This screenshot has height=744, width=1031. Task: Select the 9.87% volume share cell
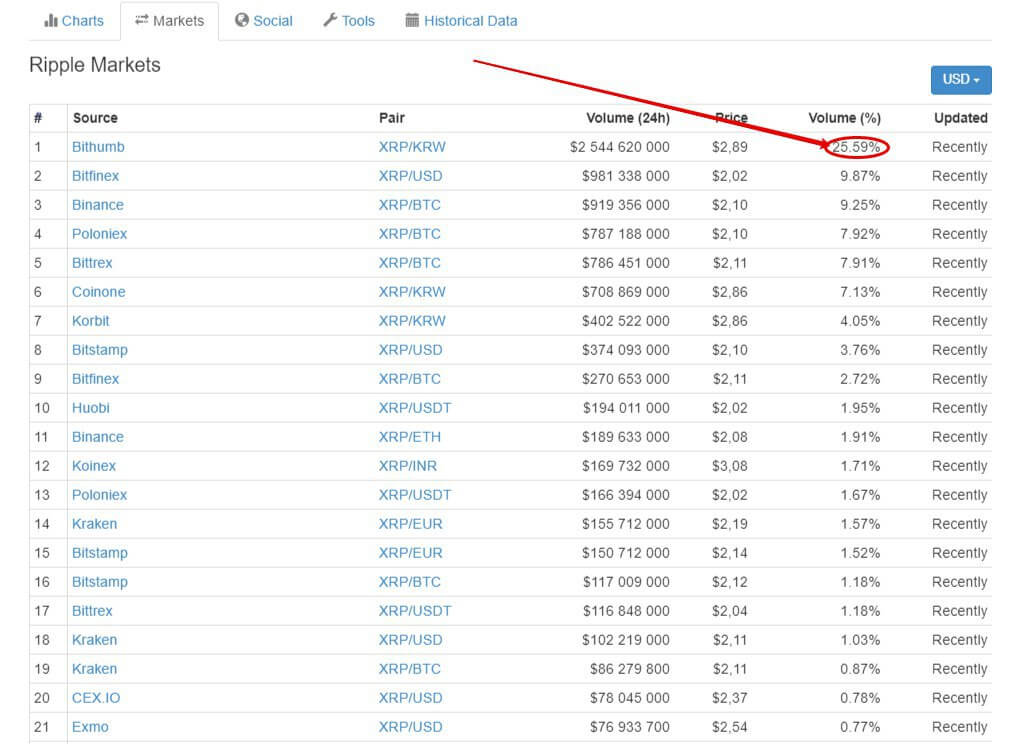pyautogui.click(x=860, y=176)
